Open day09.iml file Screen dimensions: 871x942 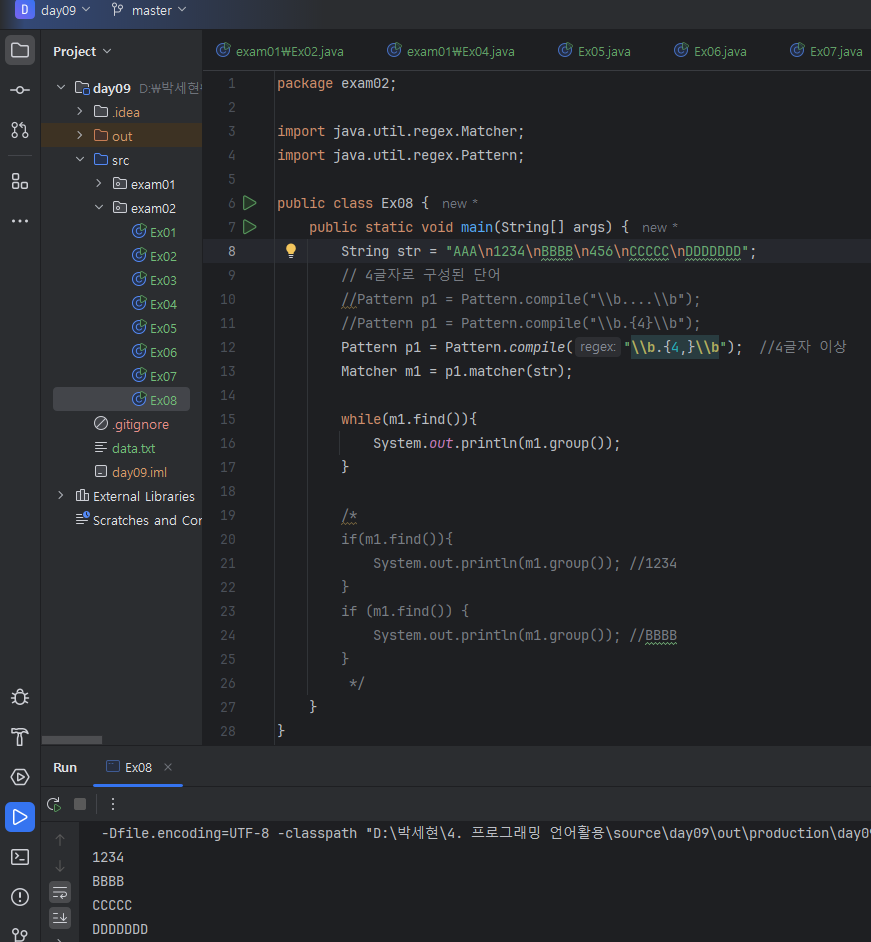coord(131,472)
